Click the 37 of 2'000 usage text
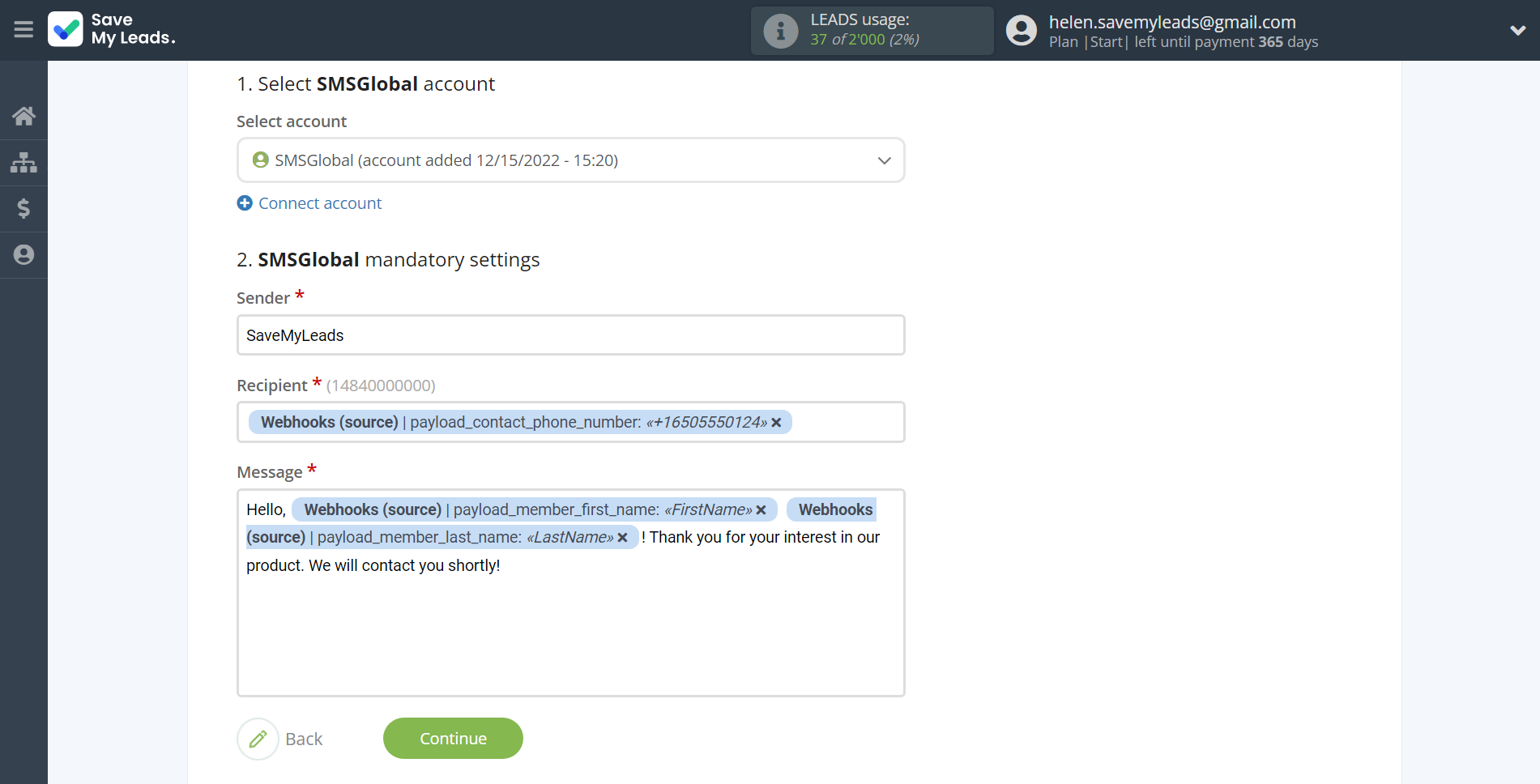Viewport: 1540px width, 784px height. pyautogui.click(x=864, y=40)
